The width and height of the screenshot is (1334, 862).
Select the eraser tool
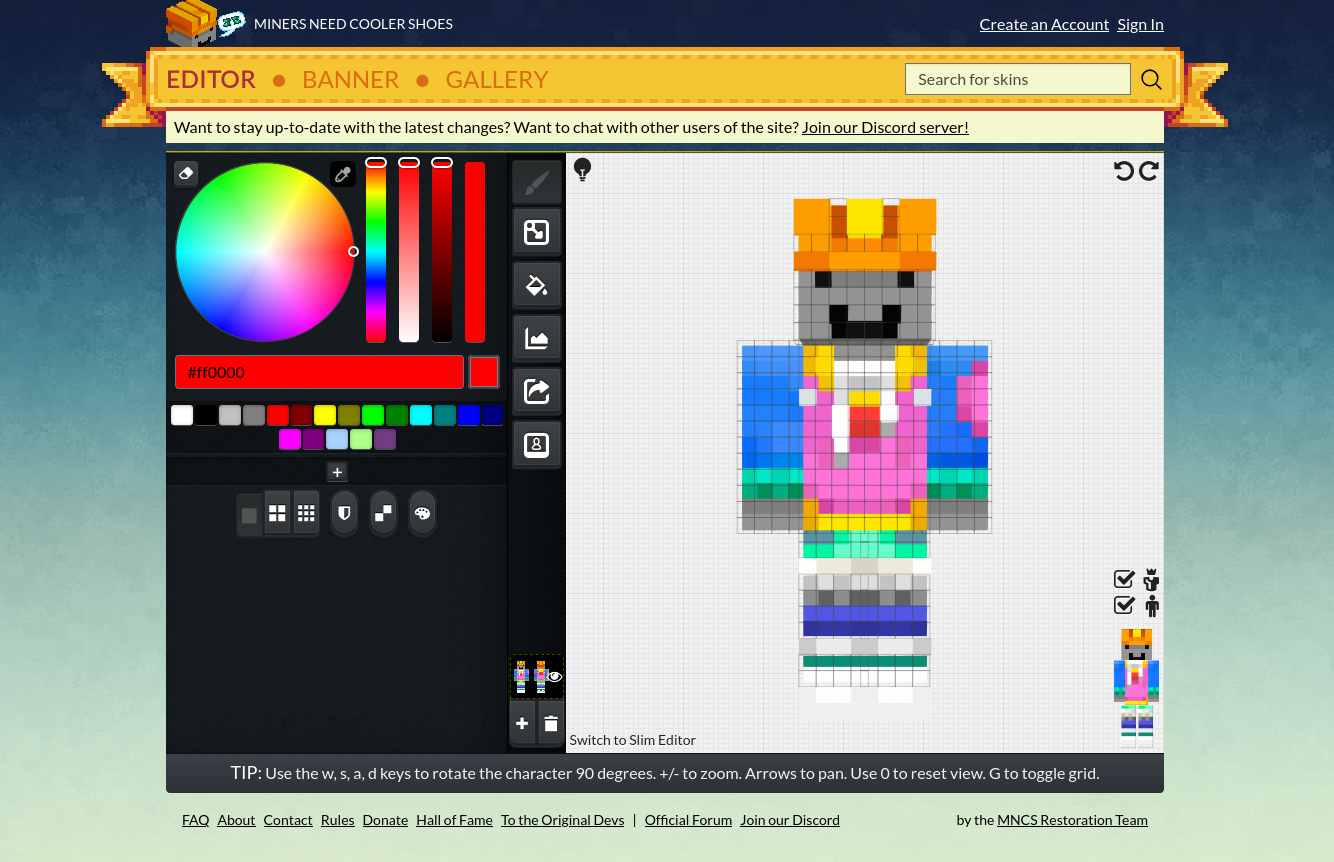(186, 174)
